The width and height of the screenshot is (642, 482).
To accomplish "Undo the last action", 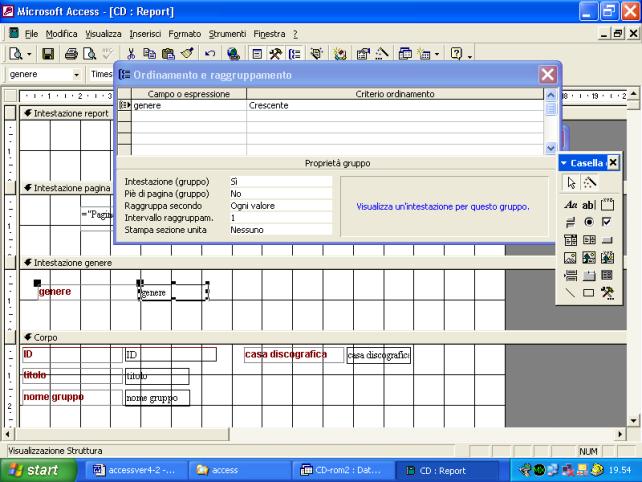I will tap(210, 54).
